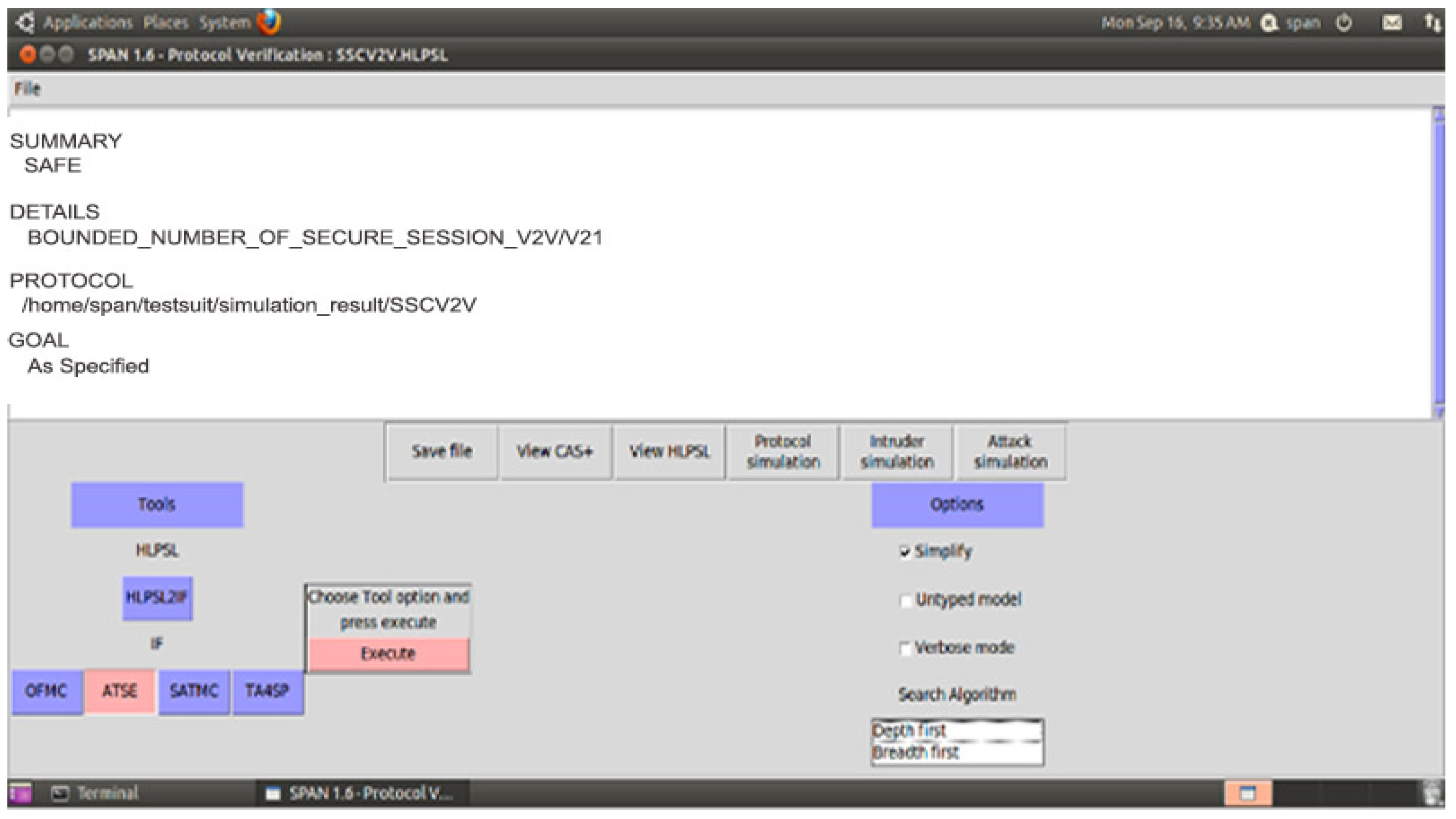Open the trash icon in the bottom panel
This screenshot has height=819, width=1456.
pos(1433,793)
